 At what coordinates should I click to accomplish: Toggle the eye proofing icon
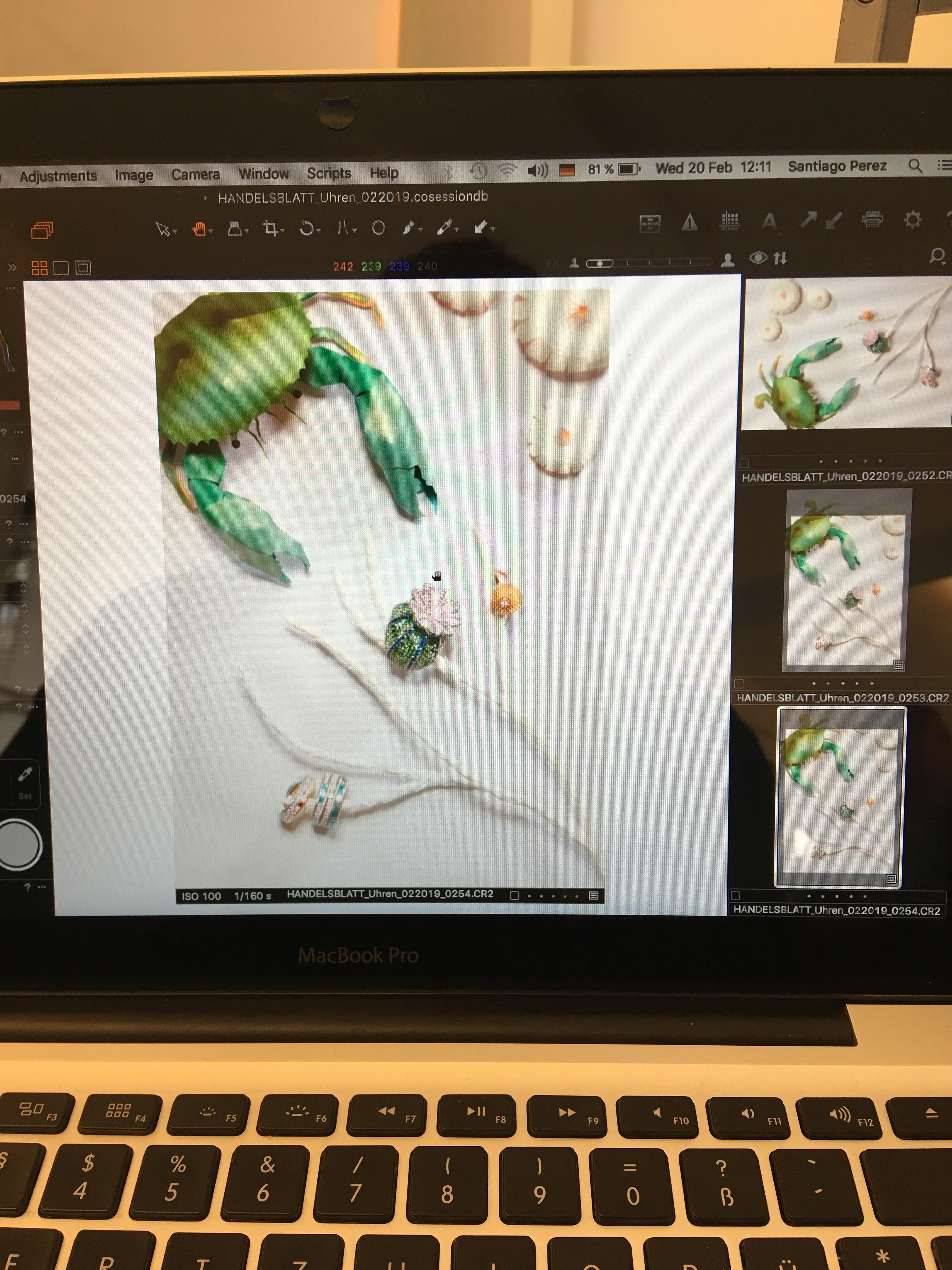click(758, 258)
